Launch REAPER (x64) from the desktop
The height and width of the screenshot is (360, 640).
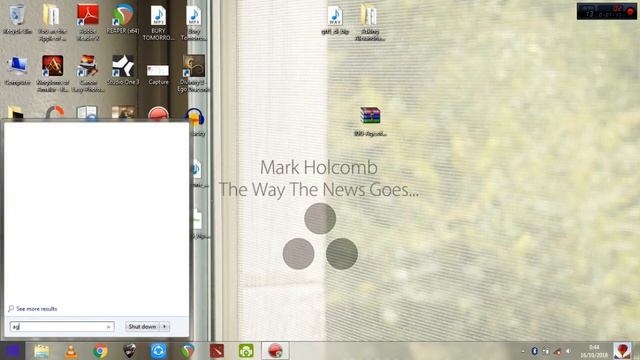click(x=123, y=18)
